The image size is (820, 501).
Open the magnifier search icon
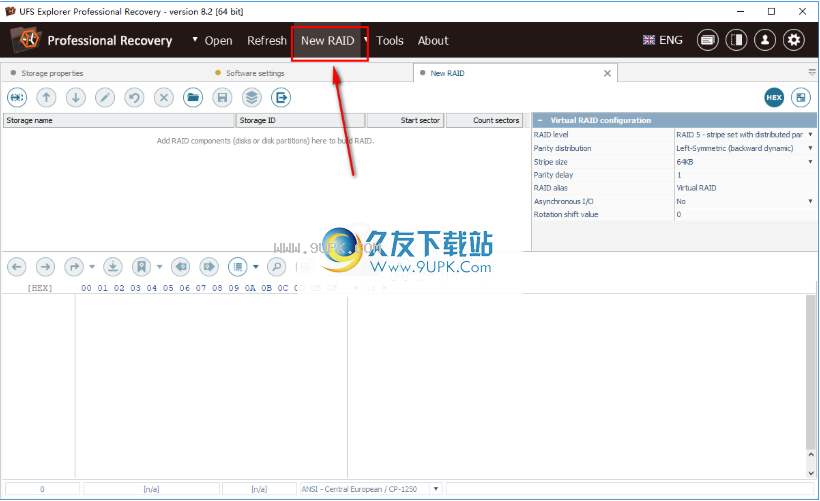click(x=276, y=267)
